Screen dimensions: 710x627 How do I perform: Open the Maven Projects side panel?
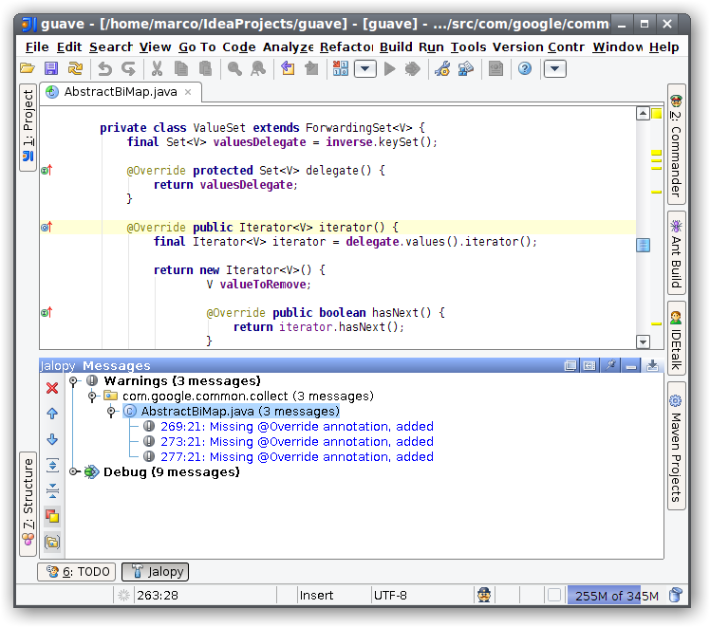point(676,446)
